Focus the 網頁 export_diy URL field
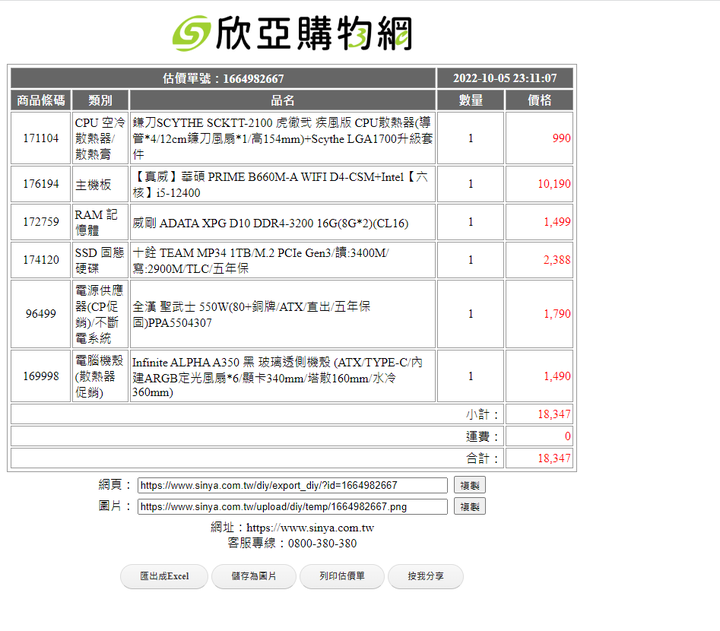 click(x=292, y=485)
